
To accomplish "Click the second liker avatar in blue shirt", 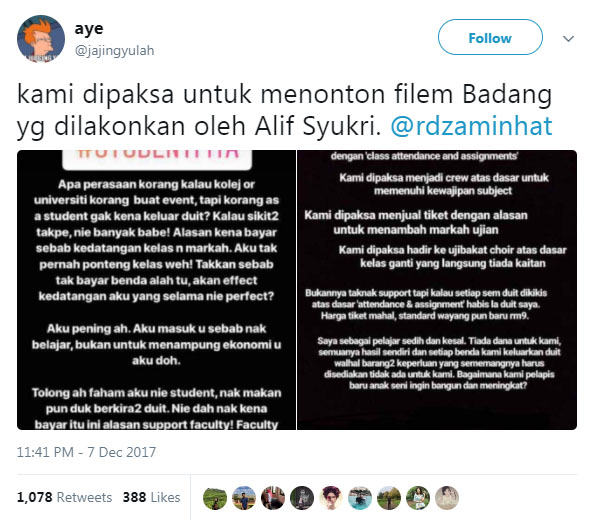I will point(244,498).
